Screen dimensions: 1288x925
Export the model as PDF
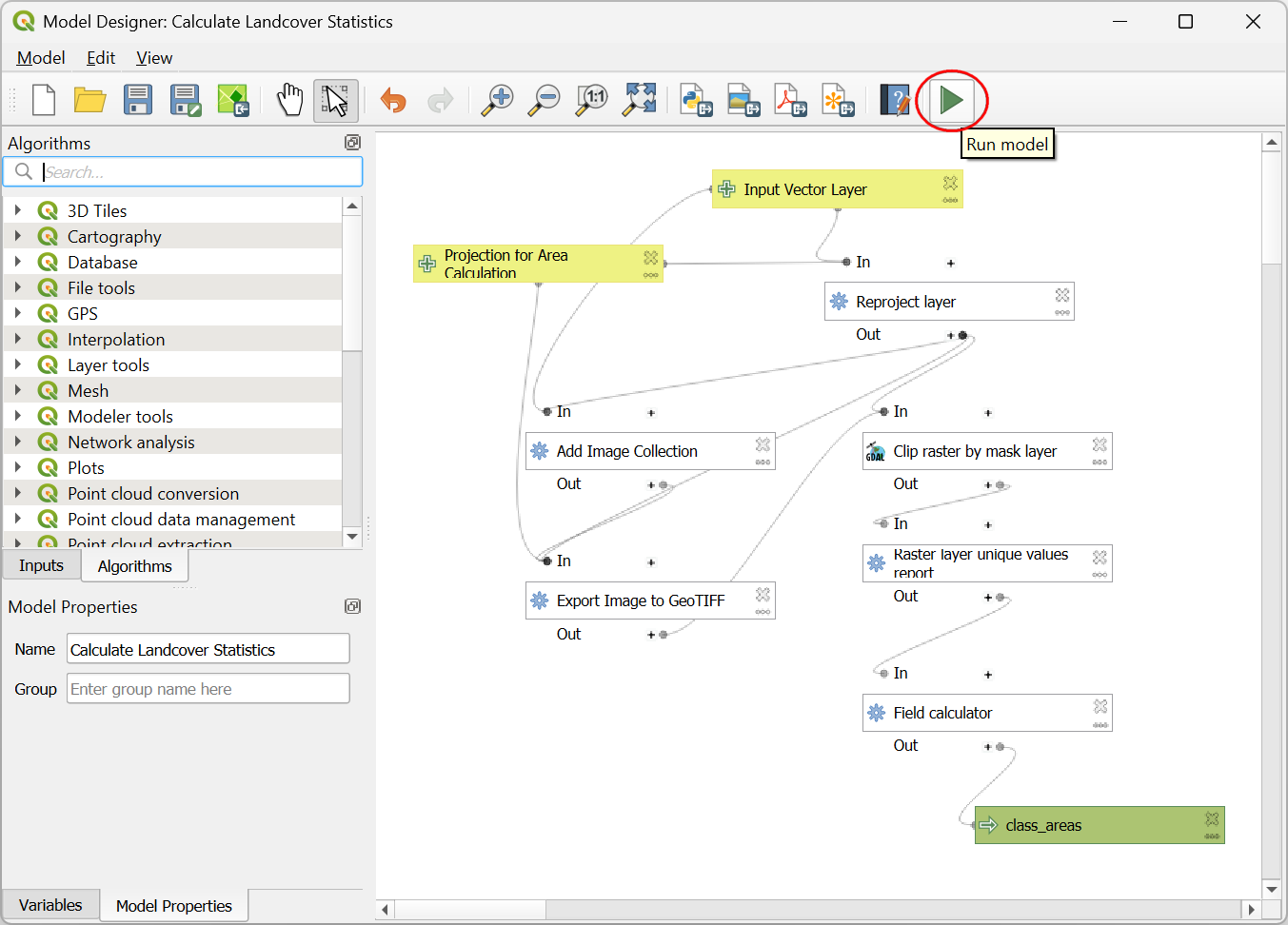click(x=790, y=100)
